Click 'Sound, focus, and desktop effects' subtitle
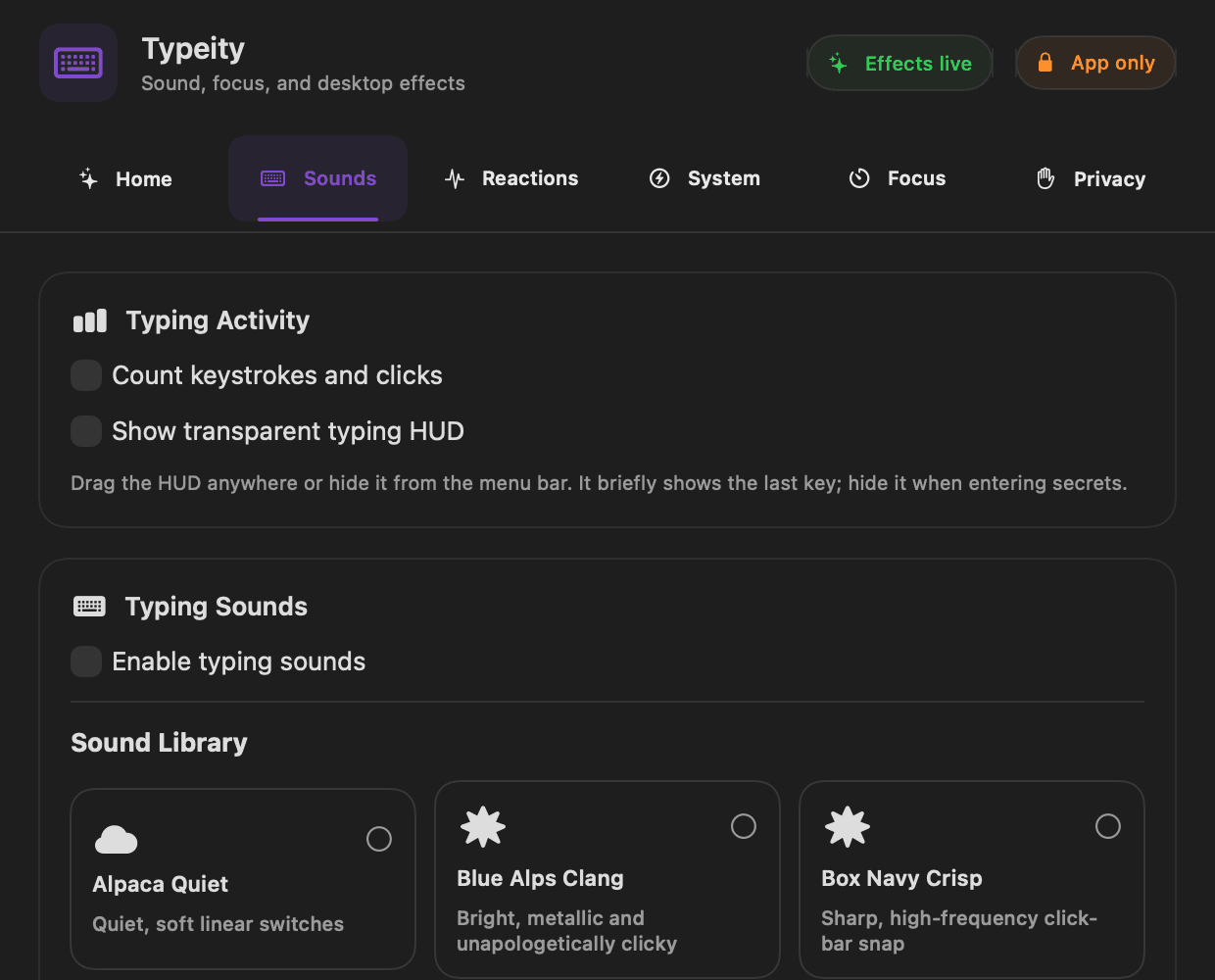This screenshot has width=1215, height=980. click(x=303, y=83)
